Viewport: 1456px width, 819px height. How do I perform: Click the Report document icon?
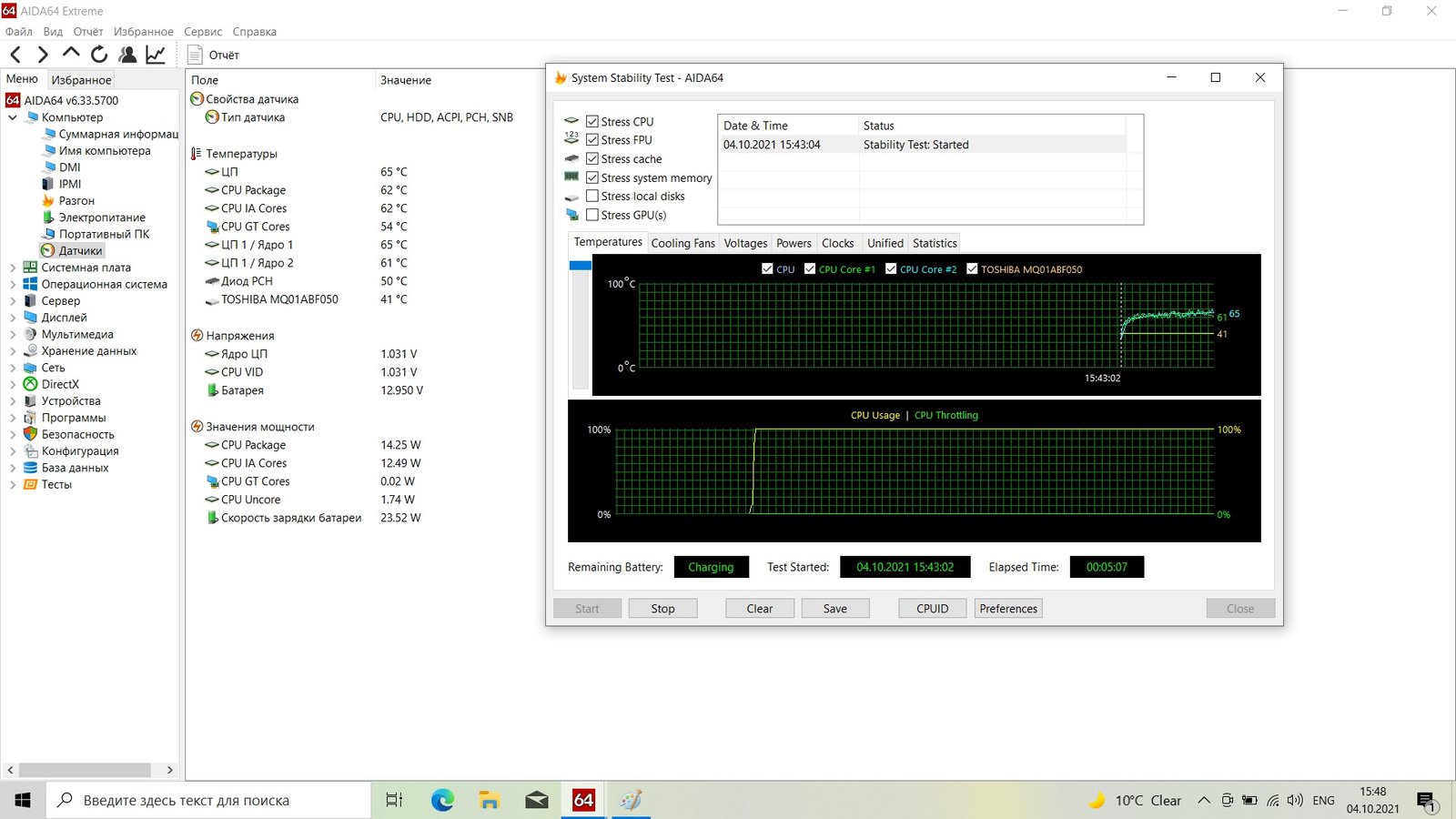194,55
